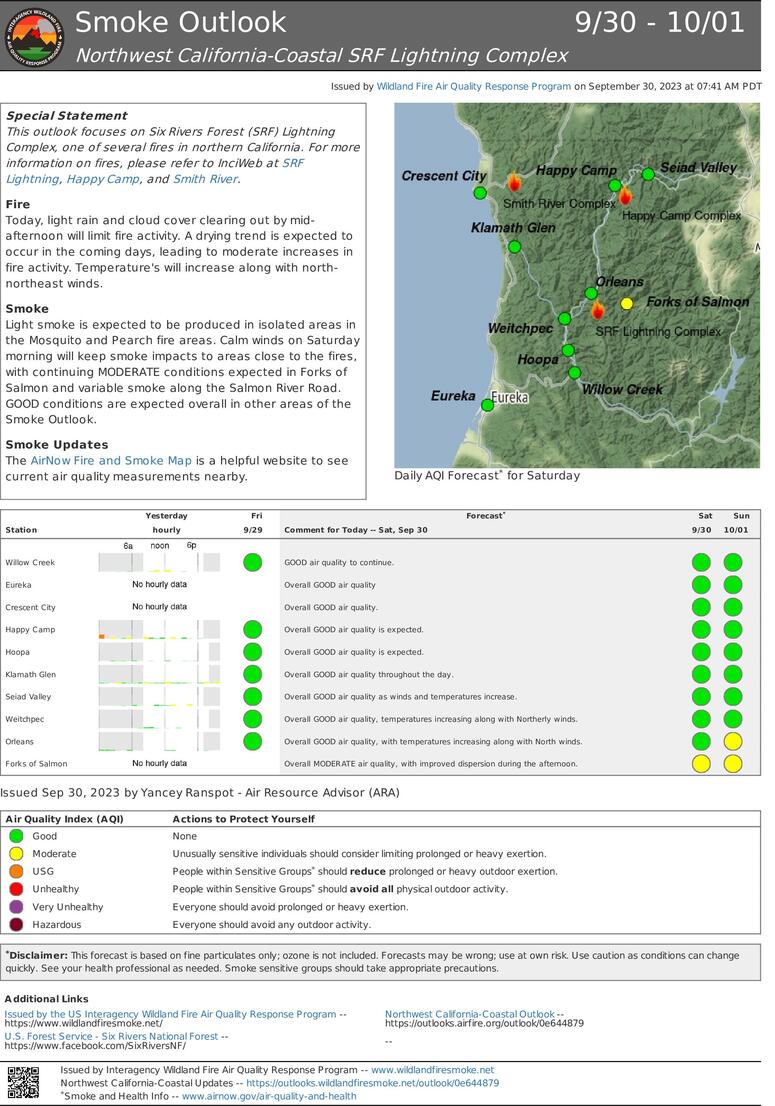The image size is (775, 1106).
Task: Click the QR code at page bottom
Action: pyautogui.click(x=23, y=1081)
